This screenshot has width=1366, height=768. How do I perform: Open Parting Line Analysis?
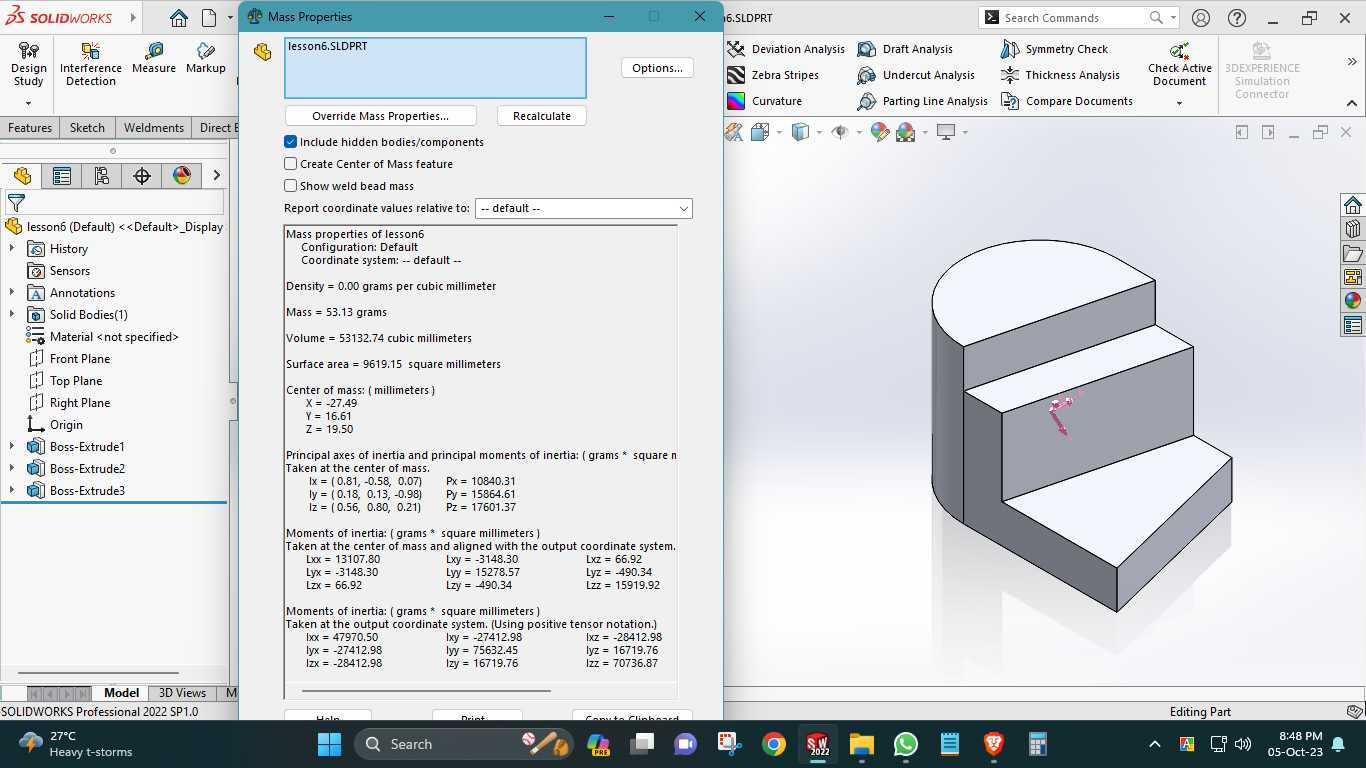tap(923, 101)
